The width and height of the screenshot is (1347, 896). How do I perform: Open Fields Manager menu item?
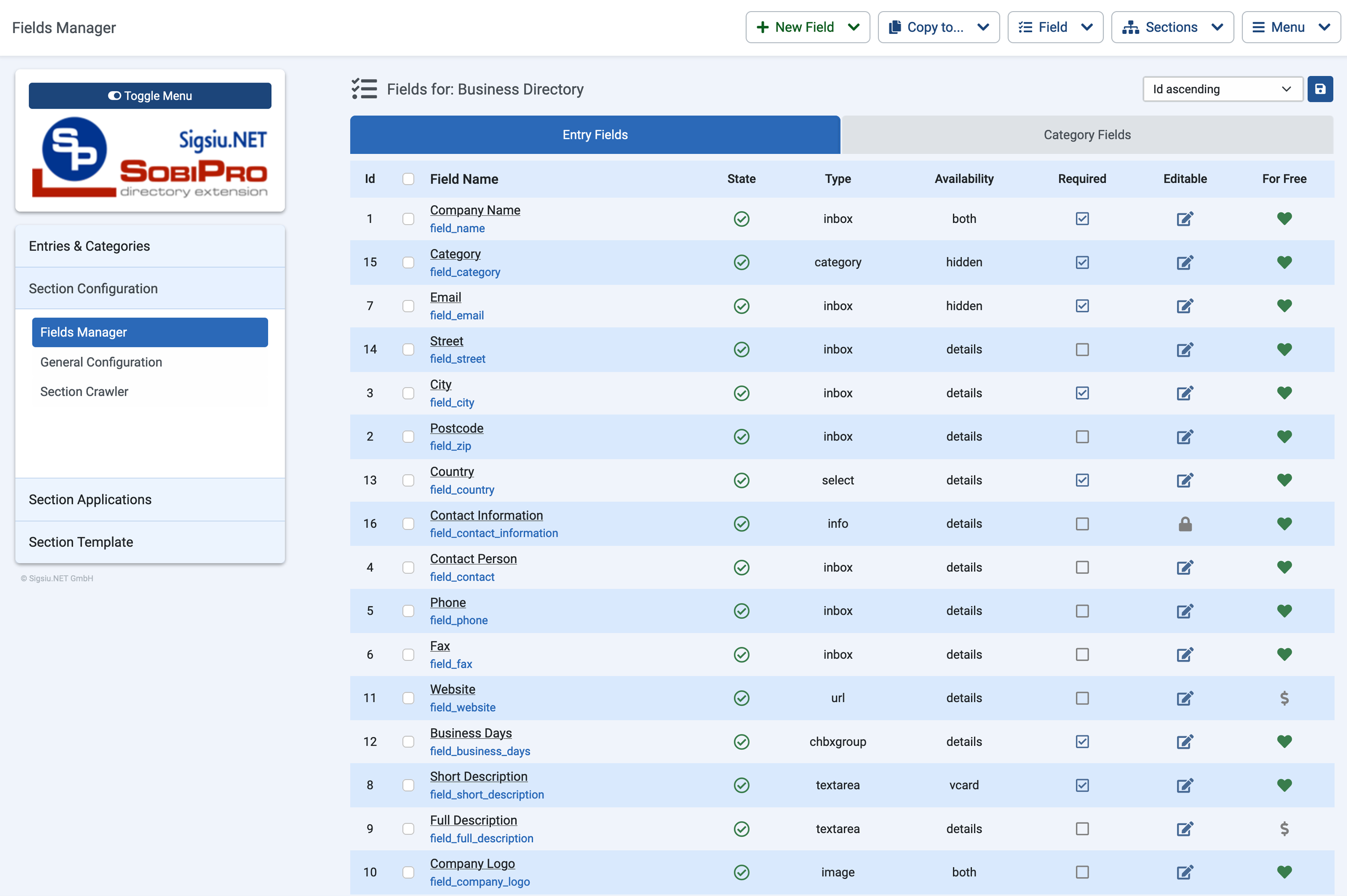click(150, 332)
